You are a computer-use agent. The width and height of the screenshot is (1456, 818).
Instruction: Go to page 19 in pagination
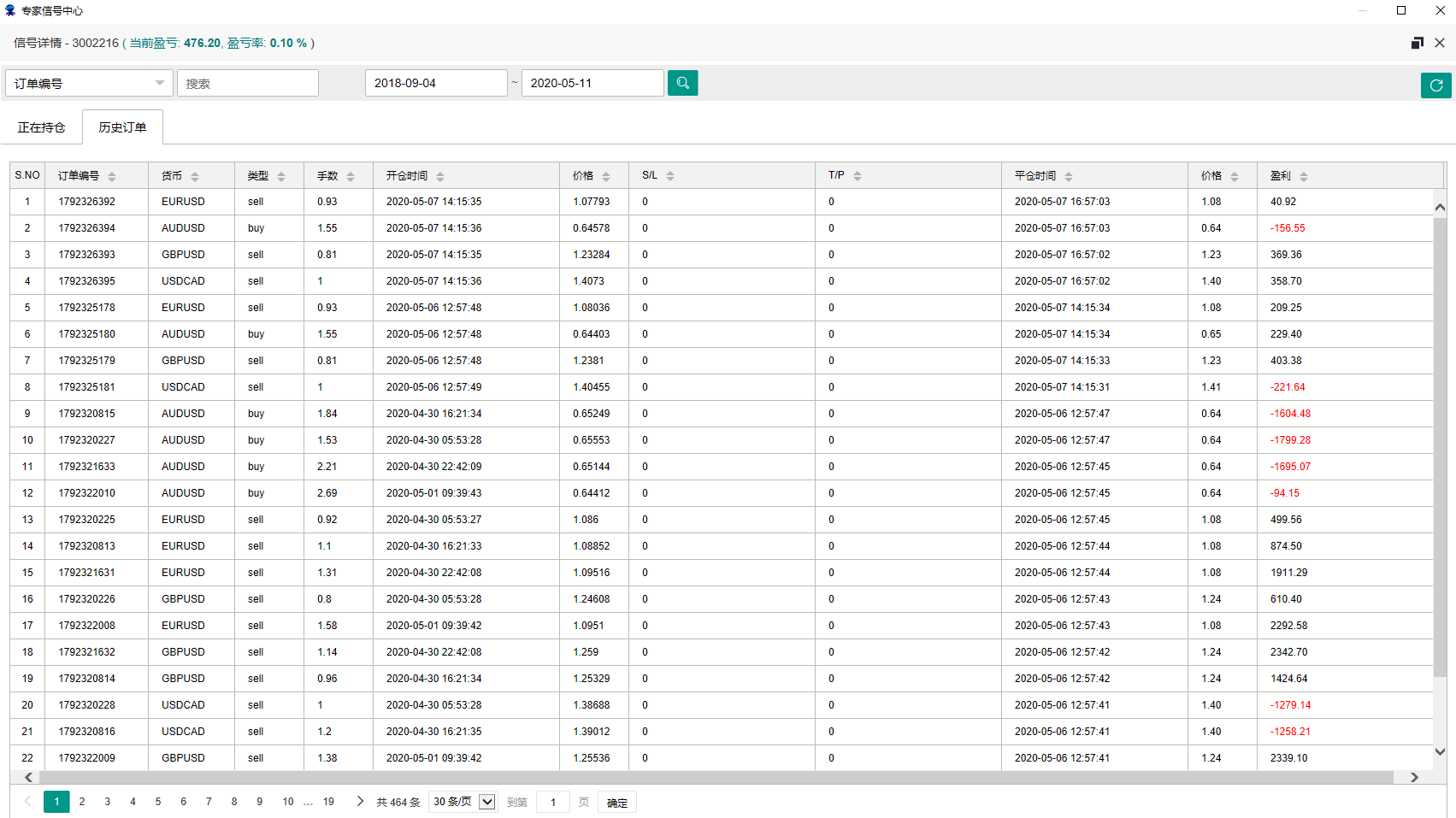click(328, 802)
